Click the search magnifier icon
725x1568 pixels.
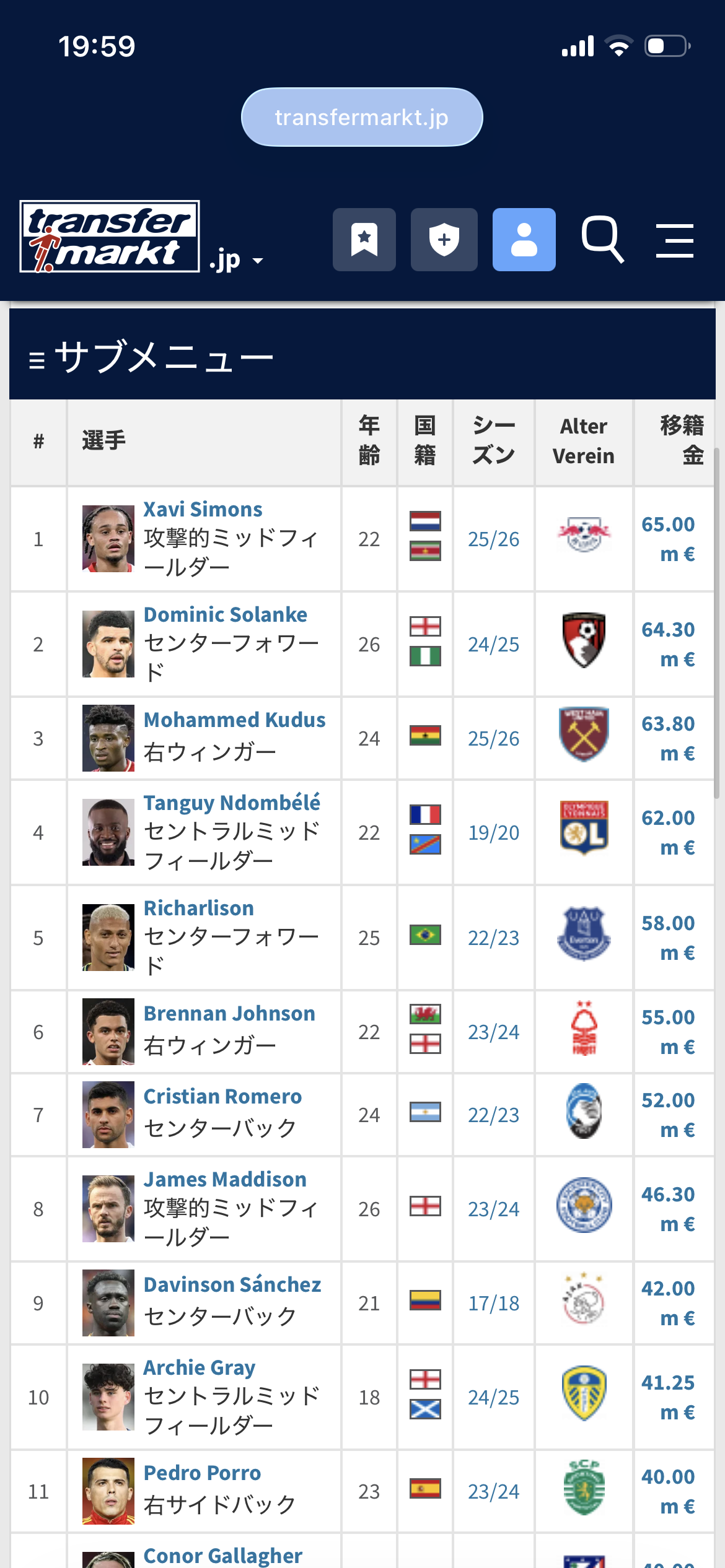(x=602, y=240)
